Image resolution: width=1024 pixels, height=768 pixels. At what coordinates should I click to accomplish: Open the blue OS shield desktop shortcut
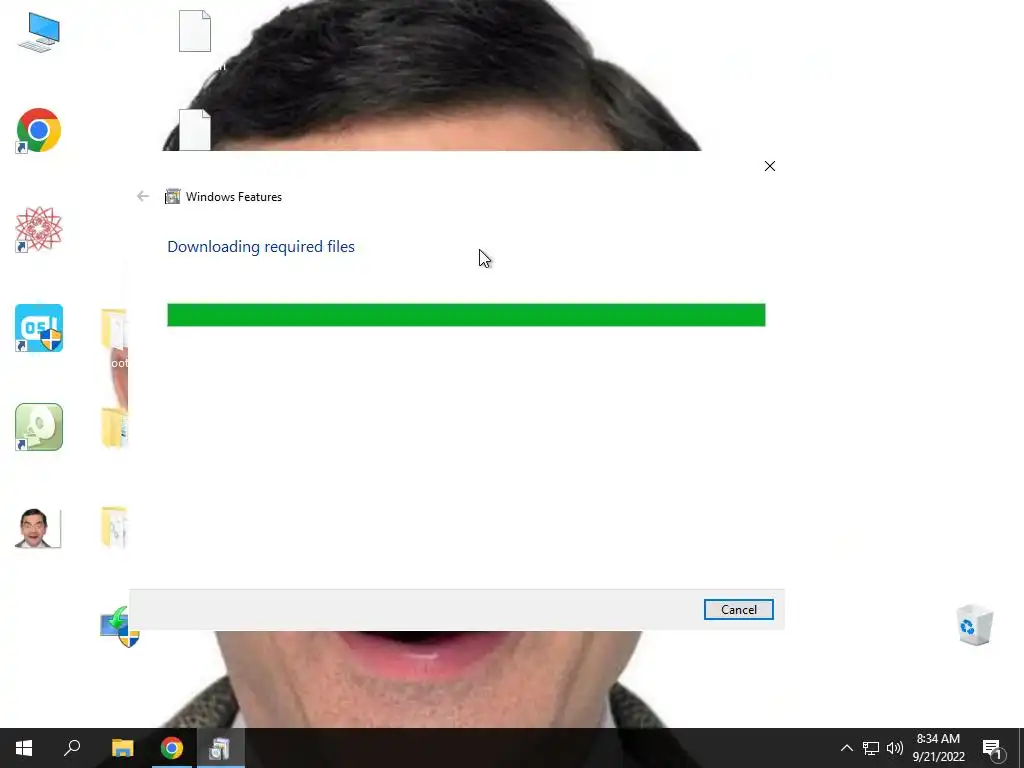click(39, 328)
